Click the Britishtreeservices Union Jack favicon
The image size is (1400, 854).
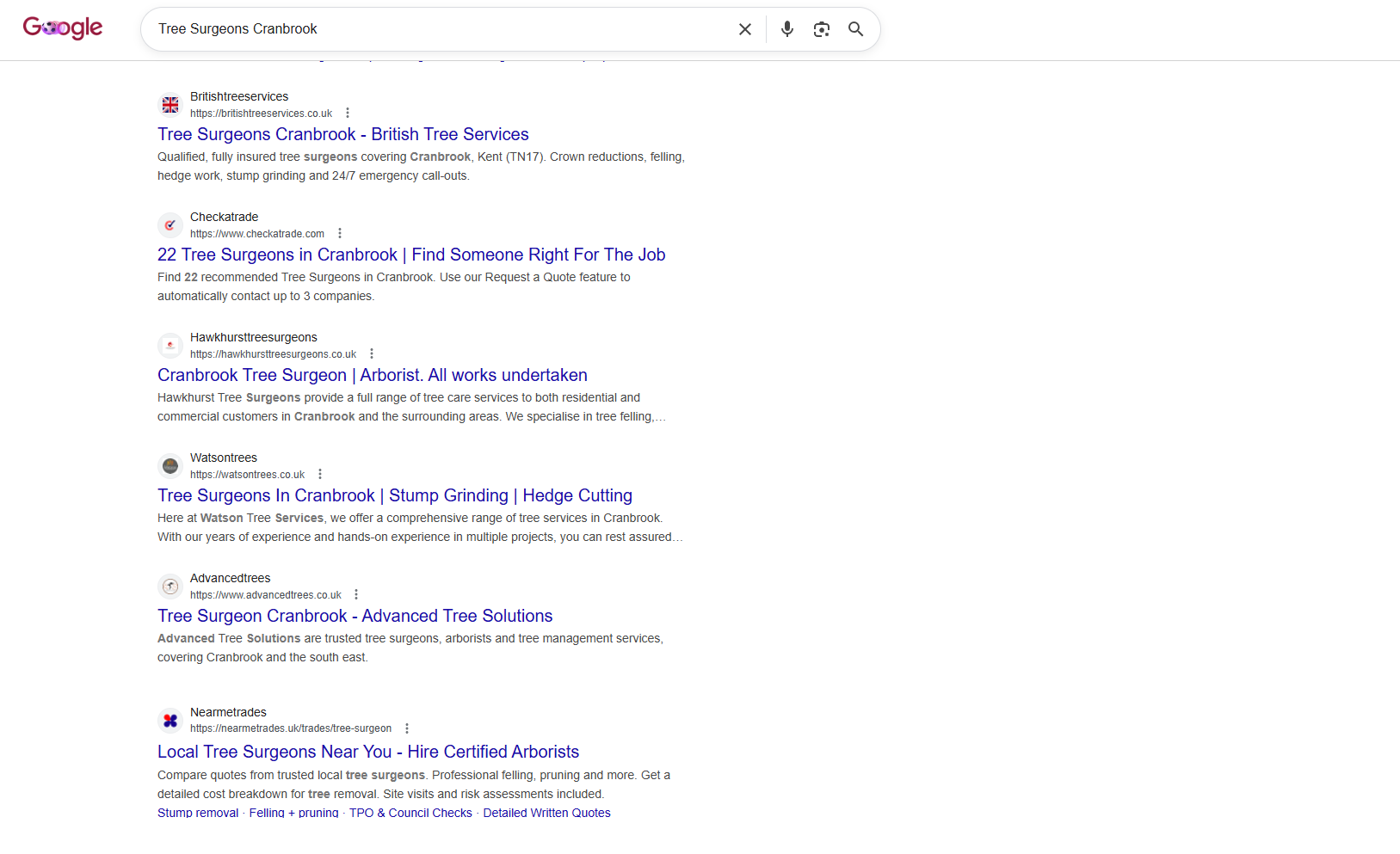coord(170,105)
